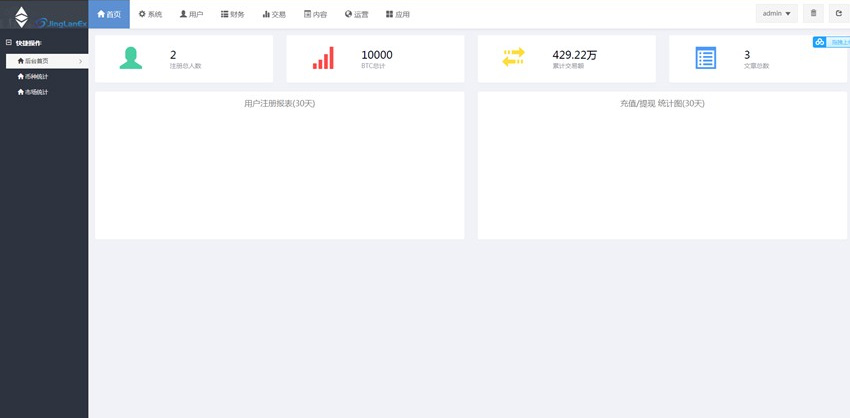Click the 累计交易额 label
850x418 pixels.
(568, 66)
